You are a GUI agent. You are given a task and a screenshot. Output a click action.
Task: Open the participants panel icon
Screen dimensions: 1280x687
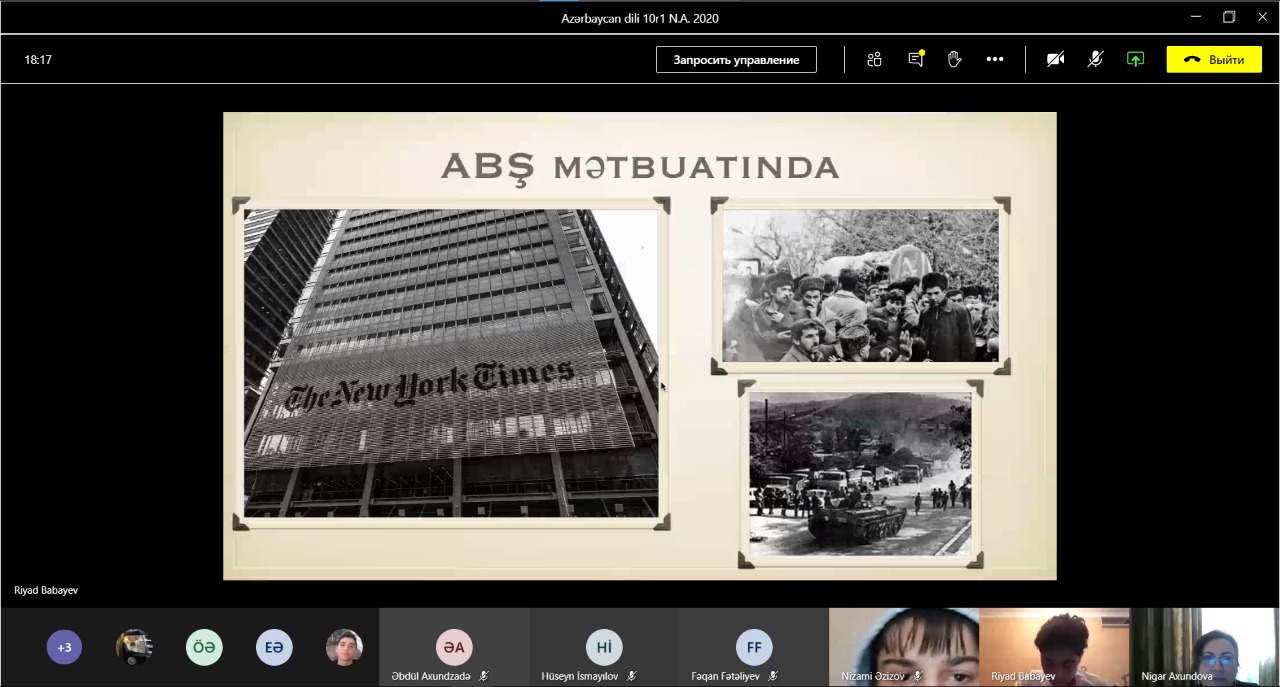click(875, 60)
